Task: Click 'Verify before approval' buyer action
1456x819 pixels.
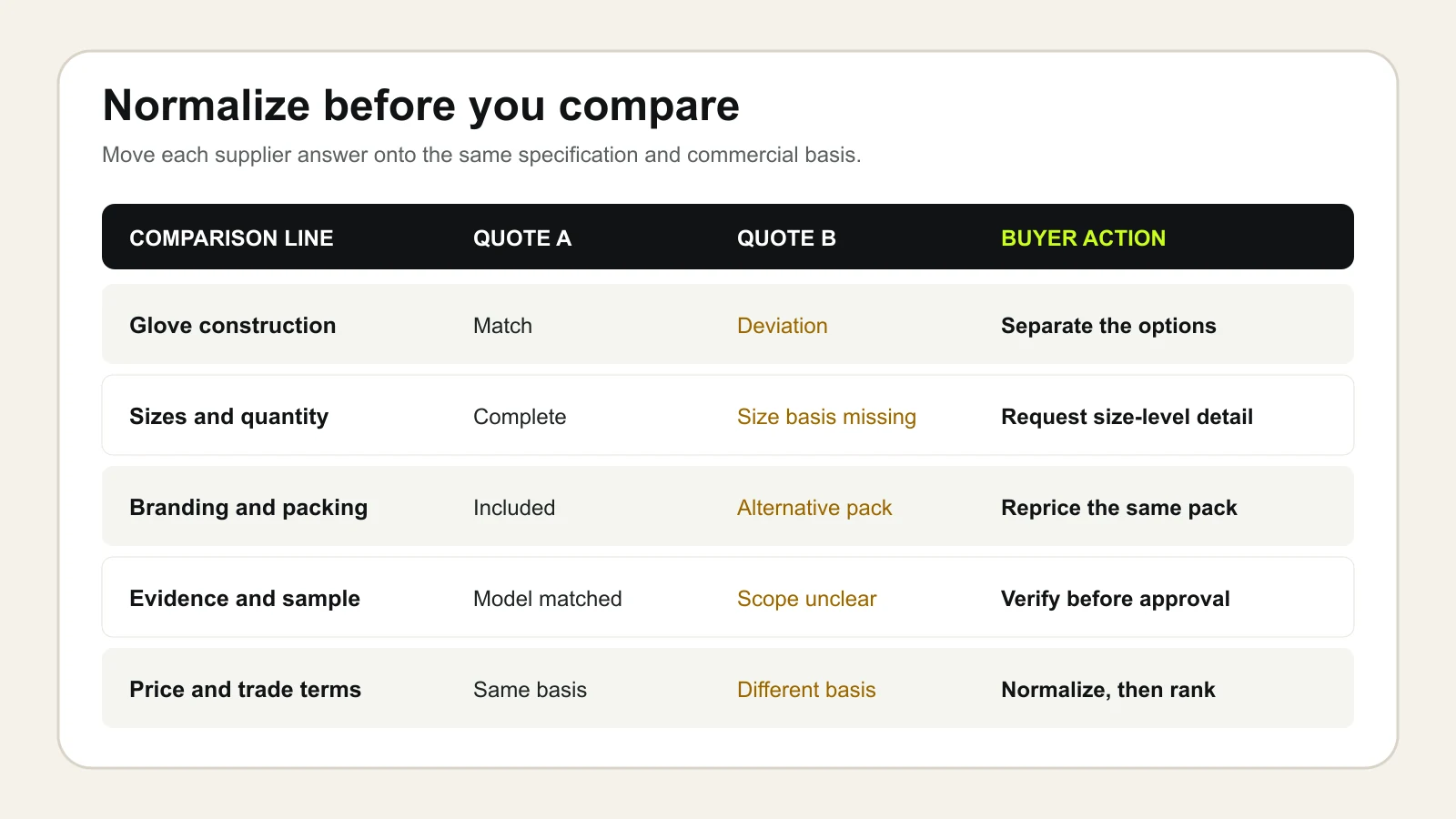Action: 1116,599
